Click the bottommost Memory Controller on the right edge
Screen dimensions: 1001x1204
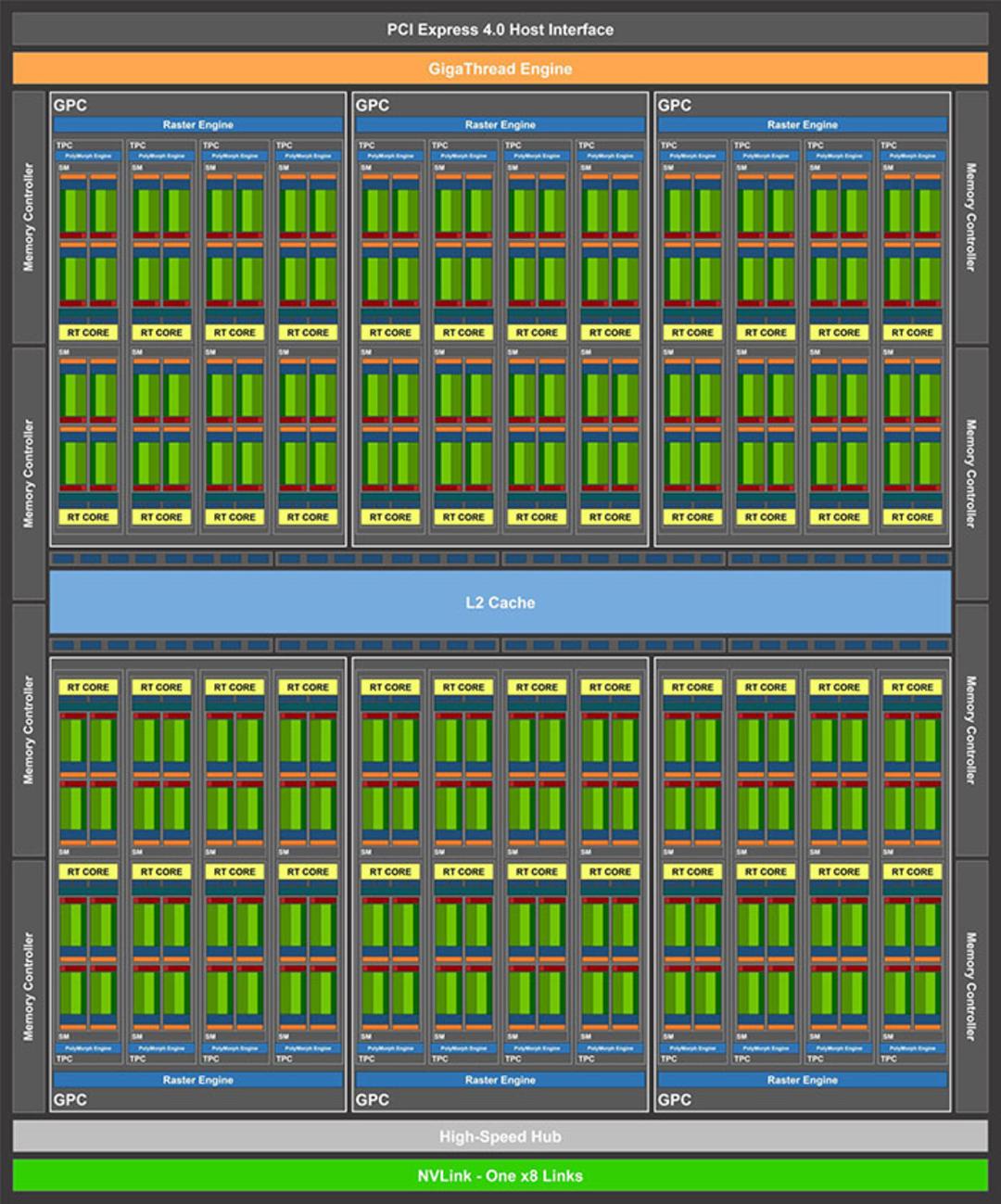click(971, 986)
